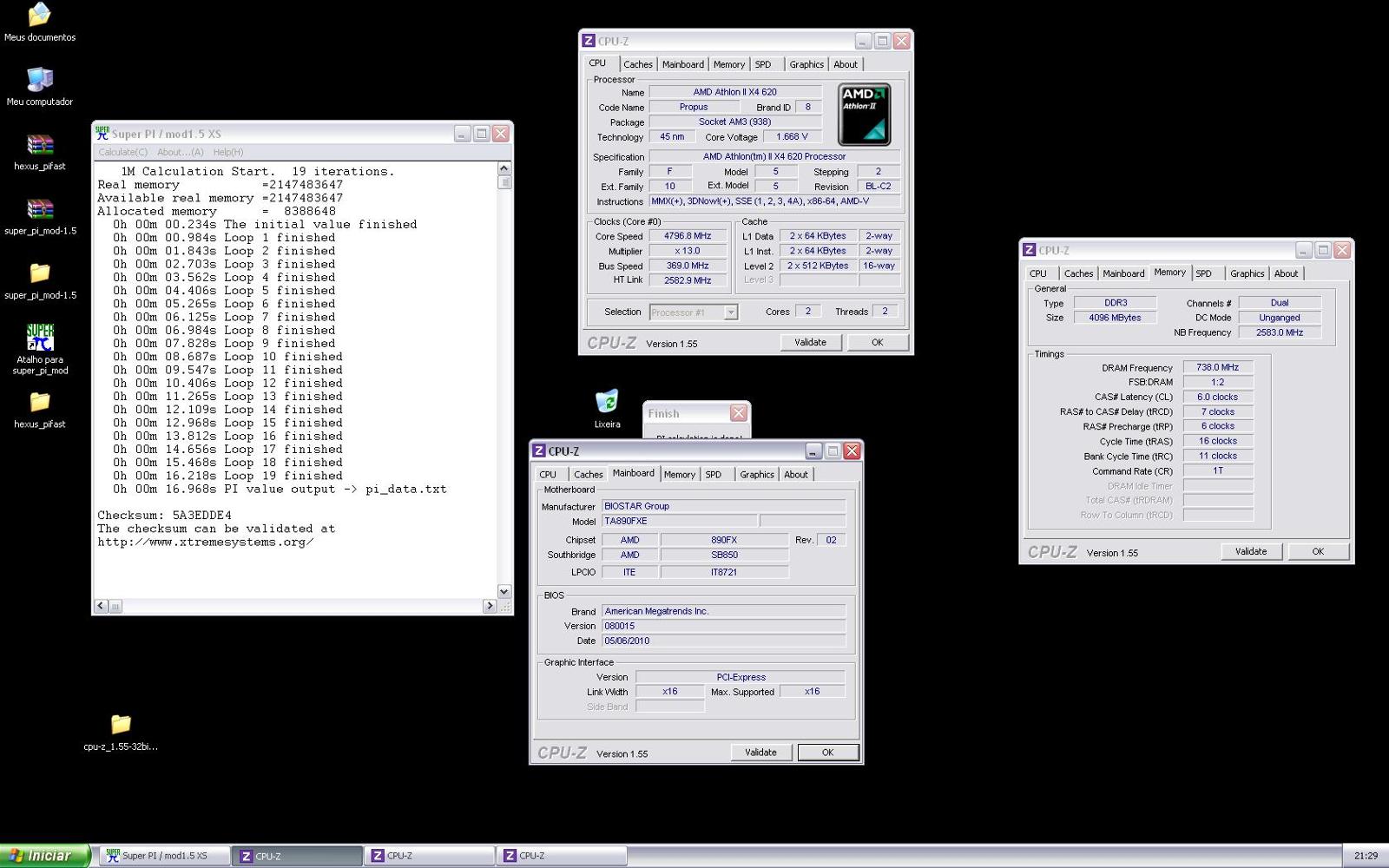Open About tab in top CPU-Z window
The image size is (1389, 868).
[x=846, y=64]
